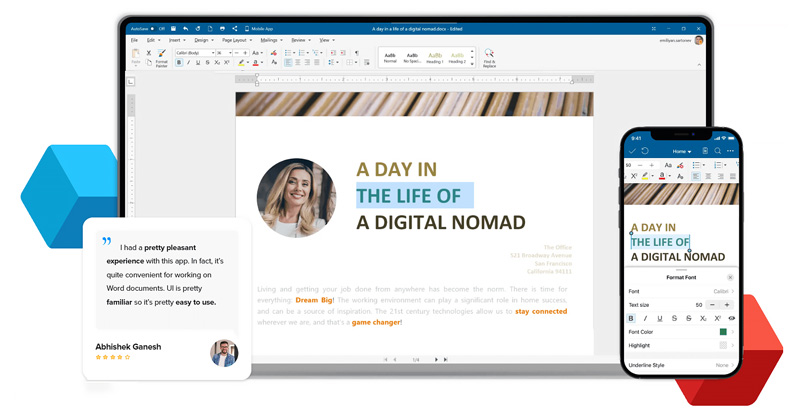Show paragraph marks with the pilcrow icon
This screenshot has height=414, width=800.
tap(357, 53)
